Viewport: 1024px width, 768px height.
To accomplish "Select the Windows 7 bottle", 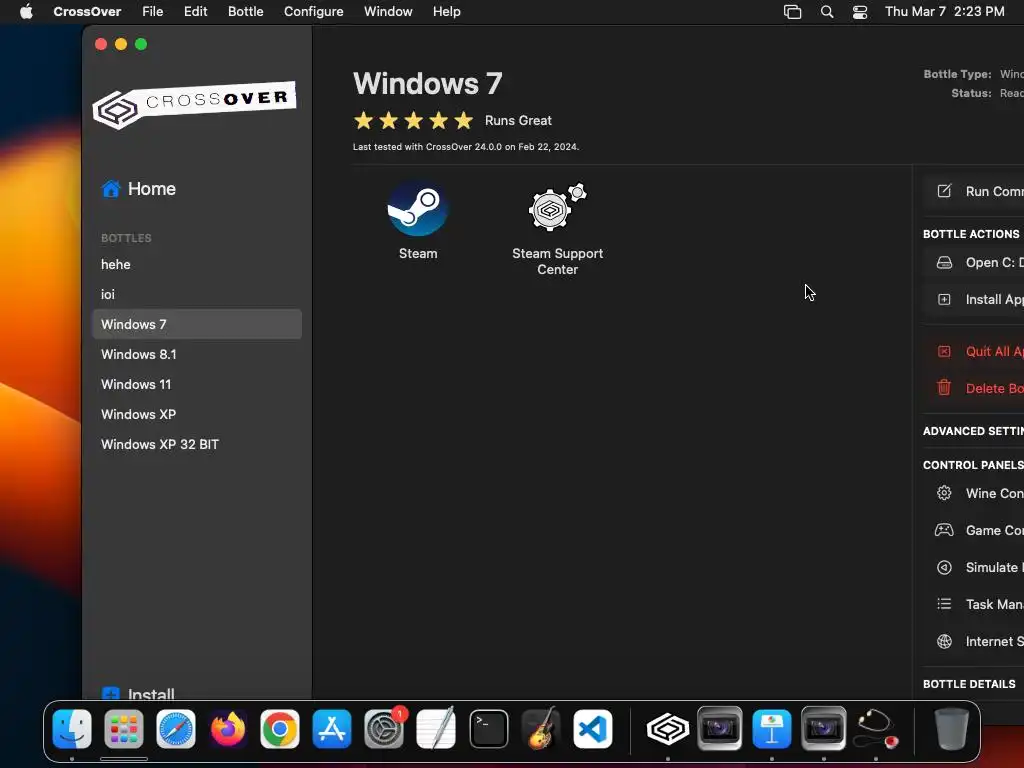I will (197, 325).
